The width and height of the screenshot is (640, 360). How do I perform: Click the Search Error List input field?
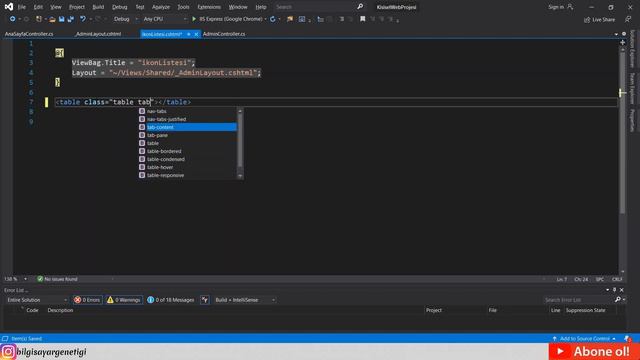pos(578,300)
